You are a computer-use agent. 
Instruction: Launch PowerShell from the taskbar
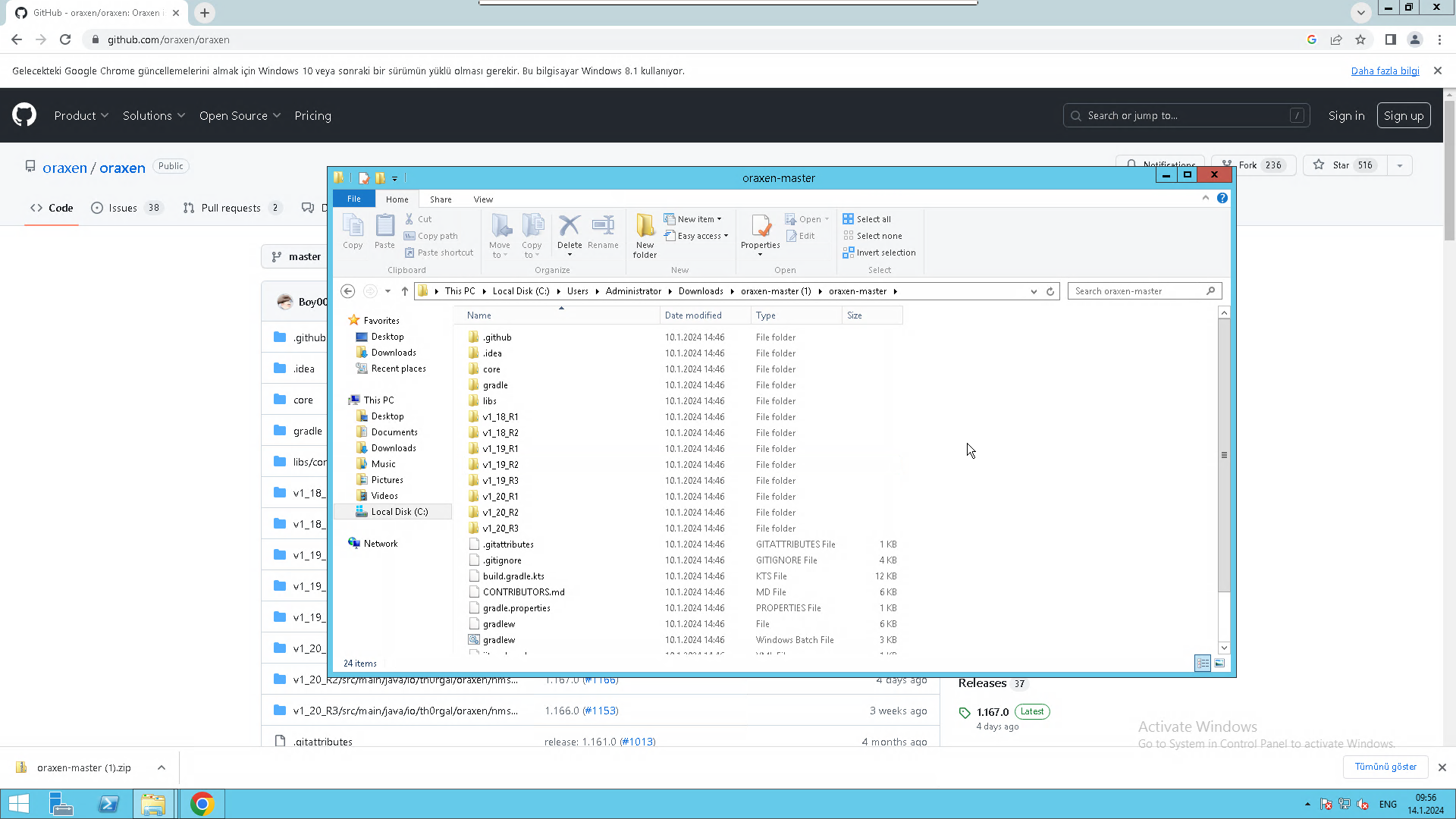[108, 804]
